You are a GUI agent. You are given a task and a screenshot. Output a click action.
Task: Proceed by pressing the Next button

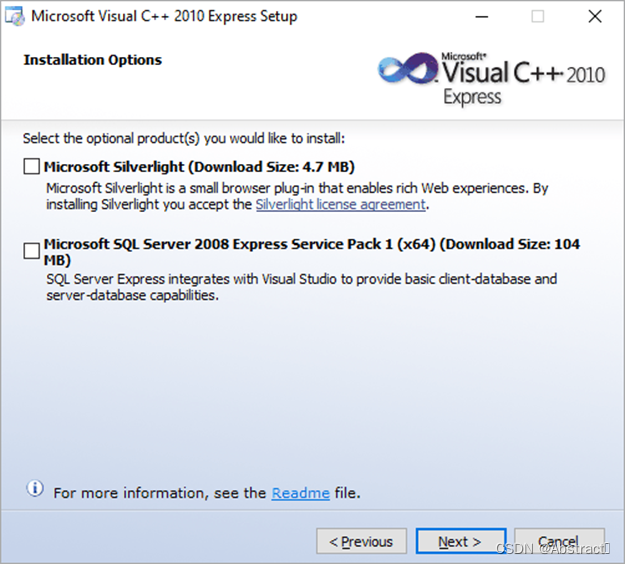coord(460,542)
